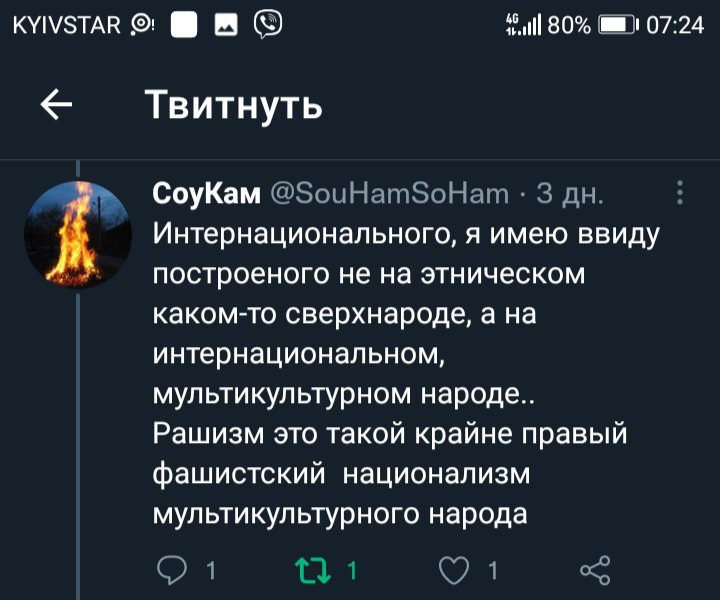Open the three-dot tweet options menu

click(x=680, y=192)
